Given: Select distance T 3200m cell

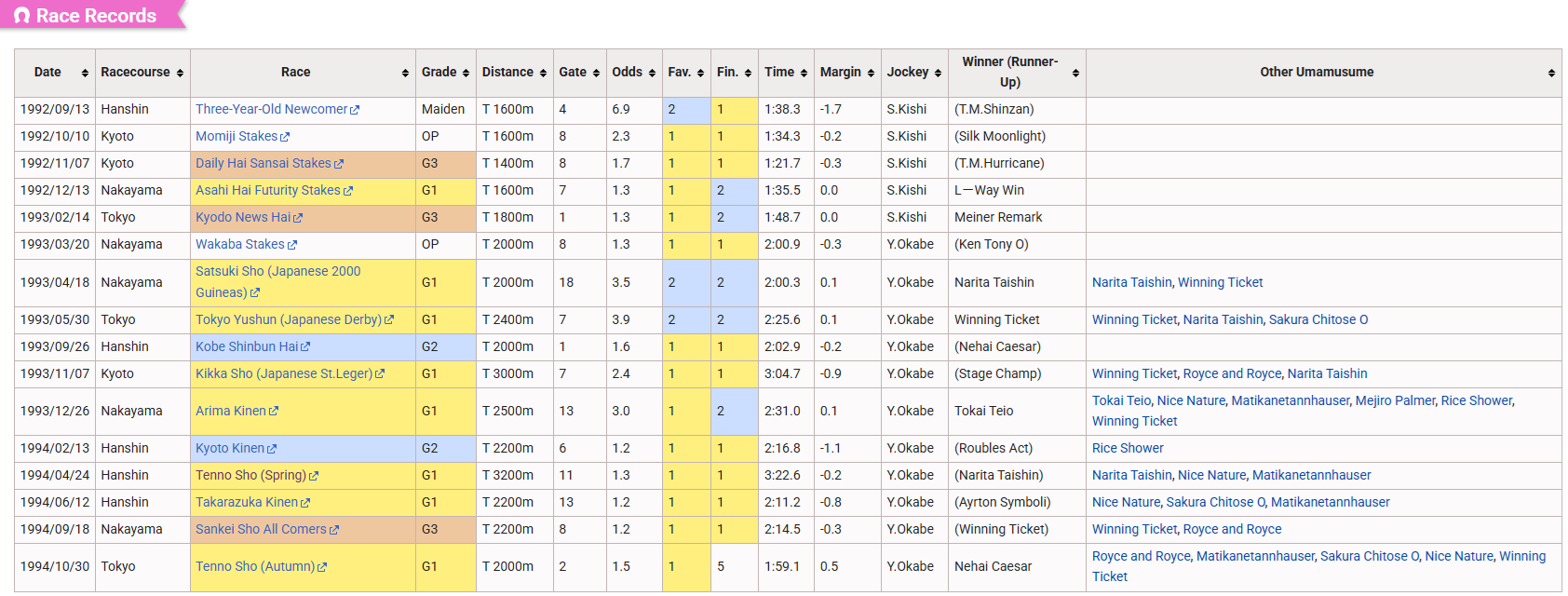Looking at the screenshot, I should [x=515, y=475].
